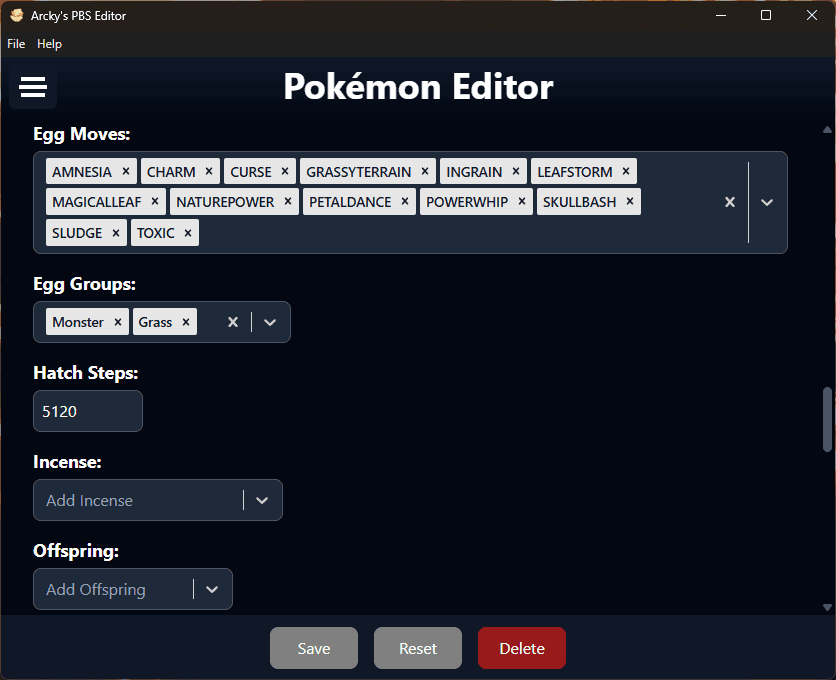Click the Save button

coord(314,648)
